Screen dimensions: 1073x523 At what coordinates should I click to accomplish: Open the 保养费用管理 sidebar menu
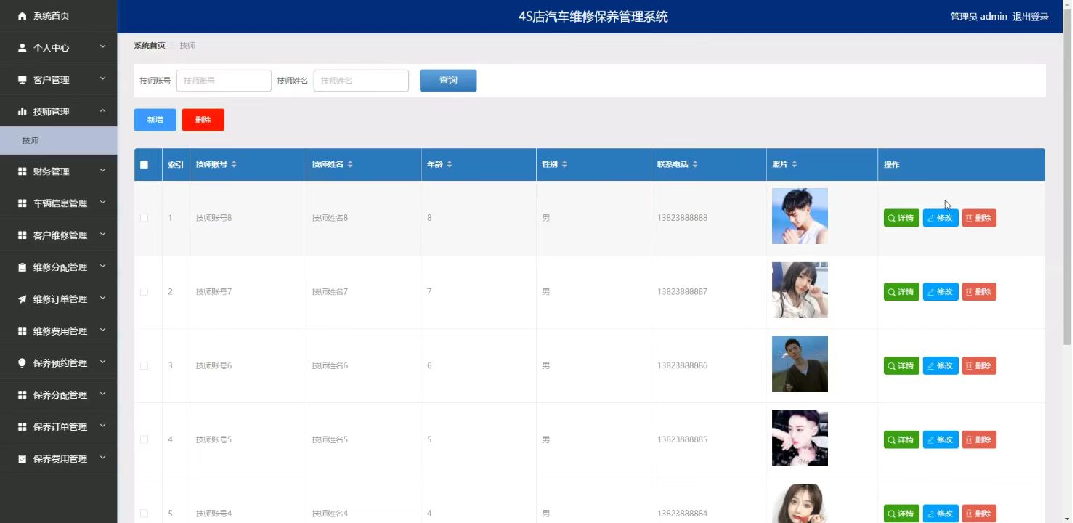click(59, 459)
